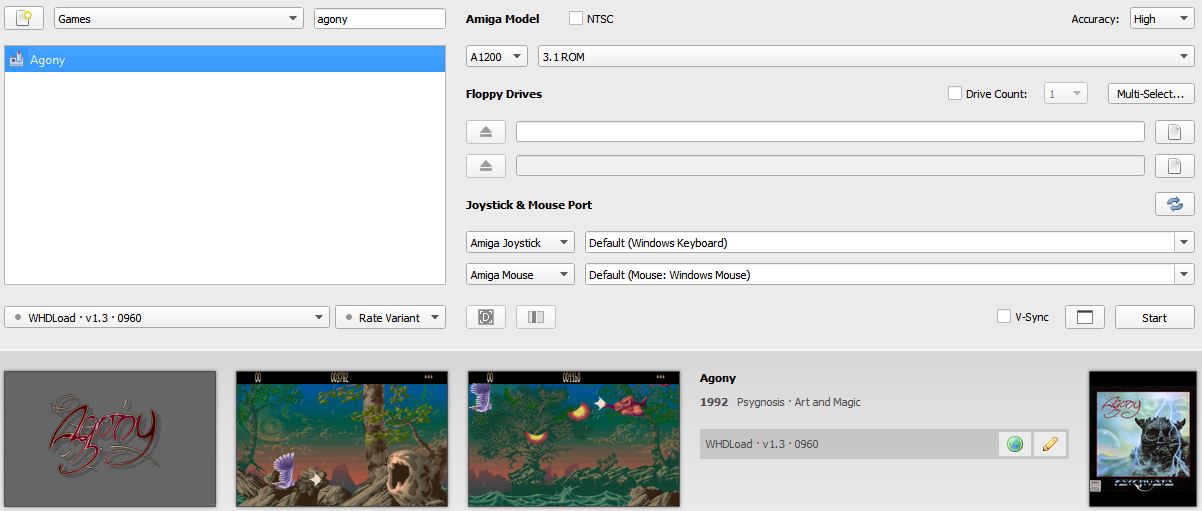
Task: Click the pencil edit icon
Action: (x=1049, y=444)
